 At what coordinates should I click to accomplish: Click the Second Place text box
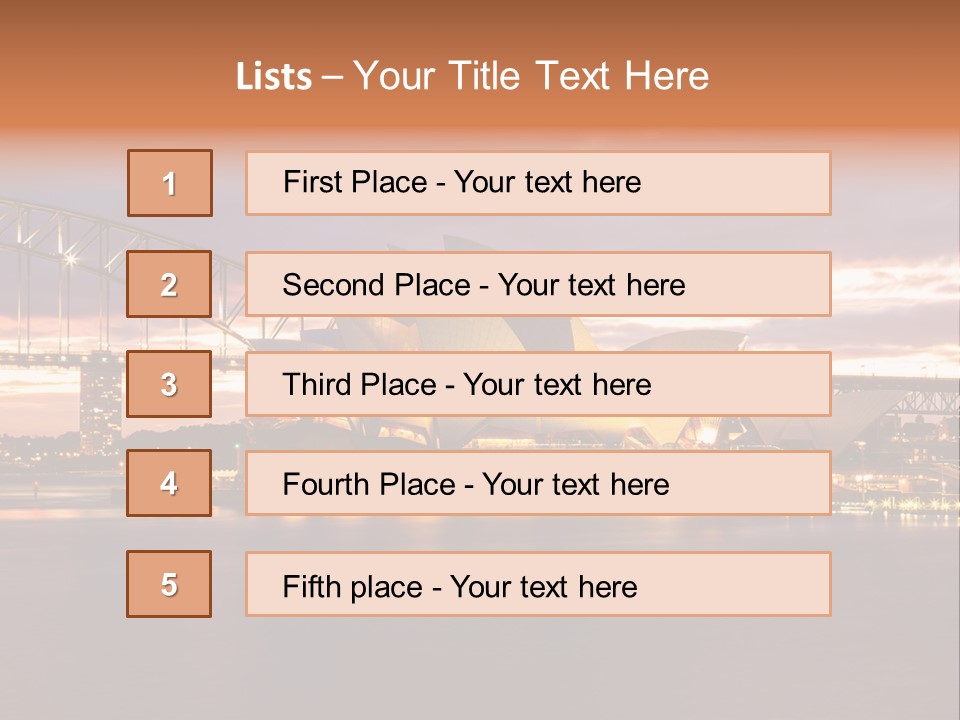[538, 284]
